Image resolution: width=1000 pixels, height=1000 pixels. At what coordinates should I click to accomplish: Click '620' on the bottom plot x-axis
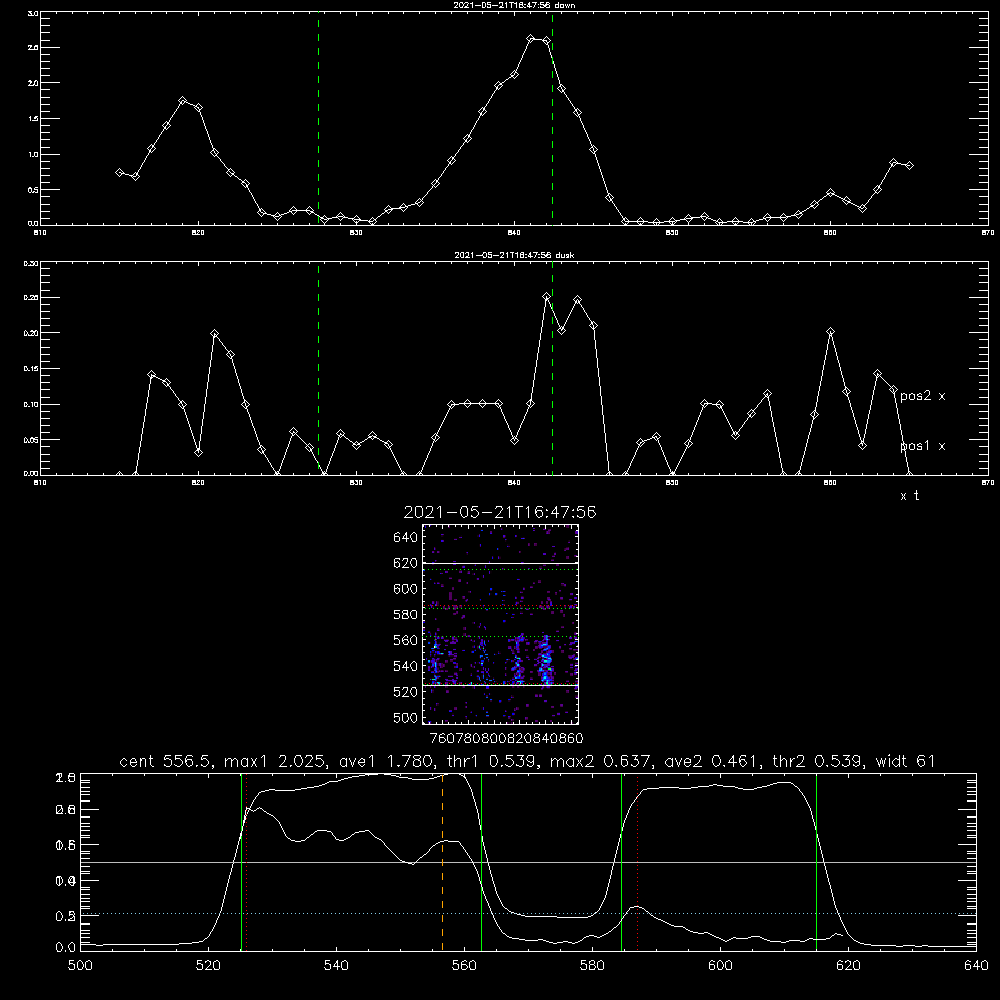coord(848,966)
